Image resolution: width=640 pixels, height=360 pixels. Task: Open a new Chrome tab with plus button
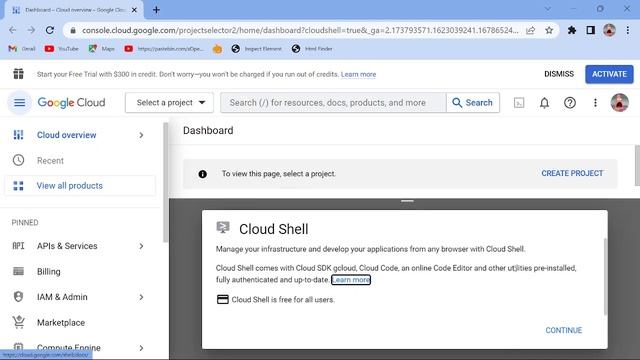tap(156, 10)
